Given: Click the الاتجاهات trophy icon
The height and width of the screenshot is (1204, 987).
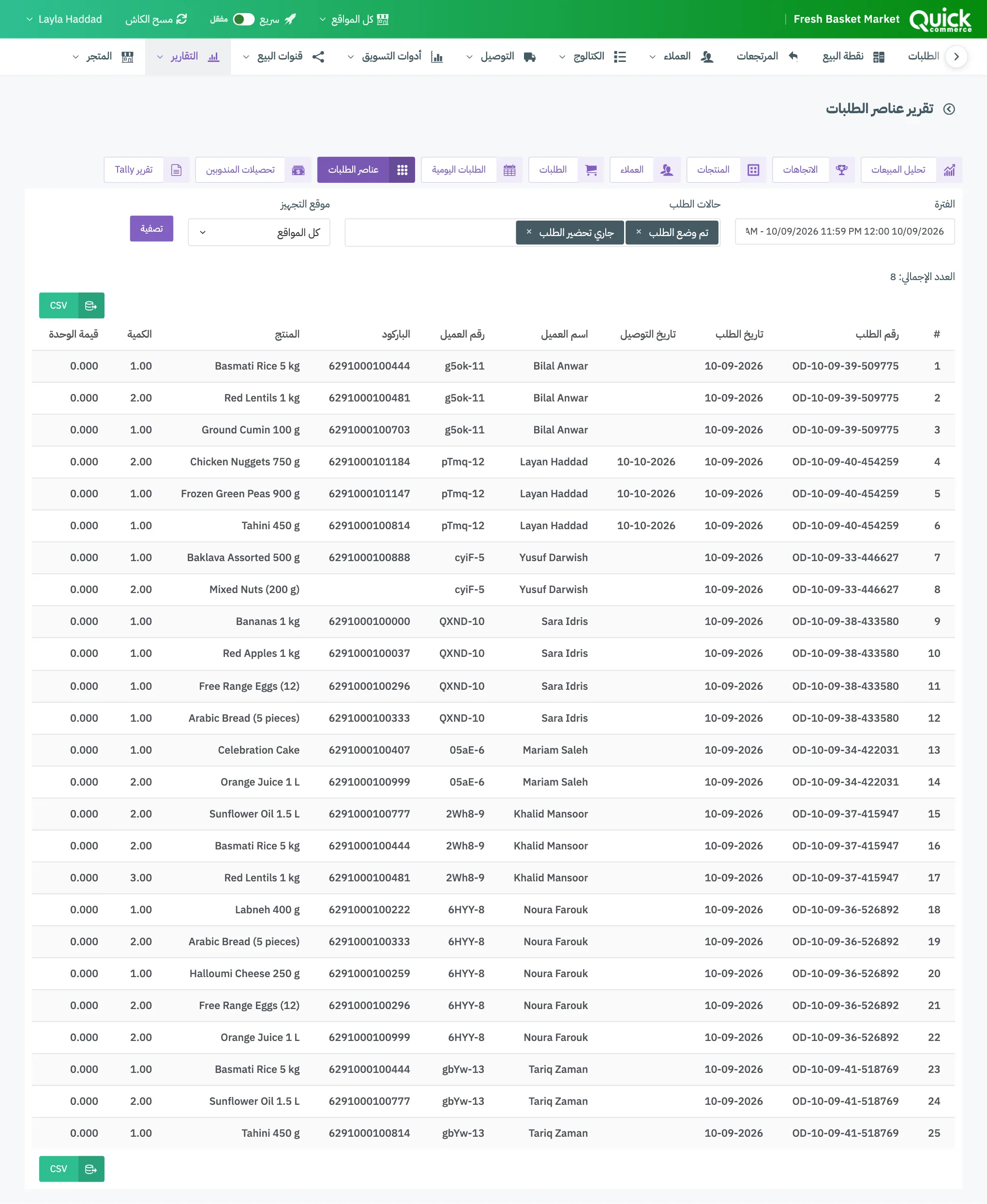Looking at the screenshot, I should (x=841, y=169).
